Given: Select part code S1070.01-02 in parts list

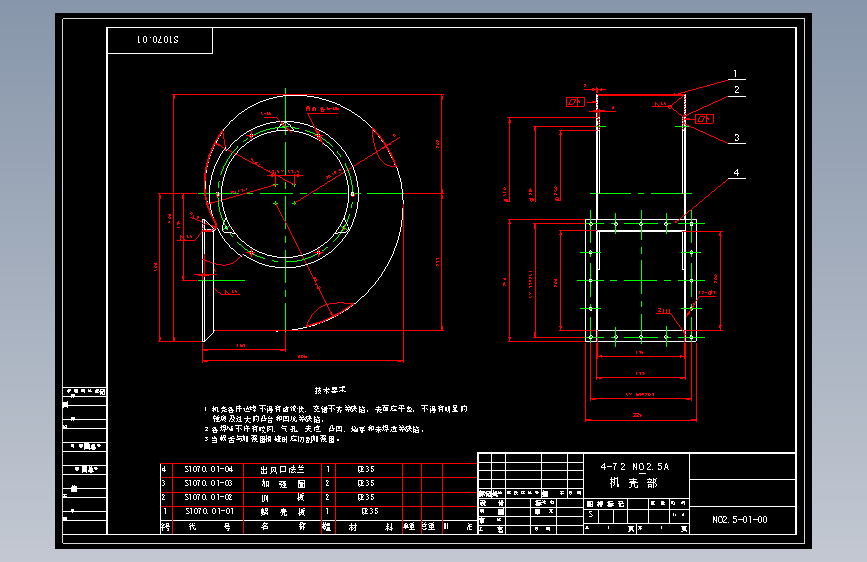Looking at the screenshot, I should [x=208, y=497].
